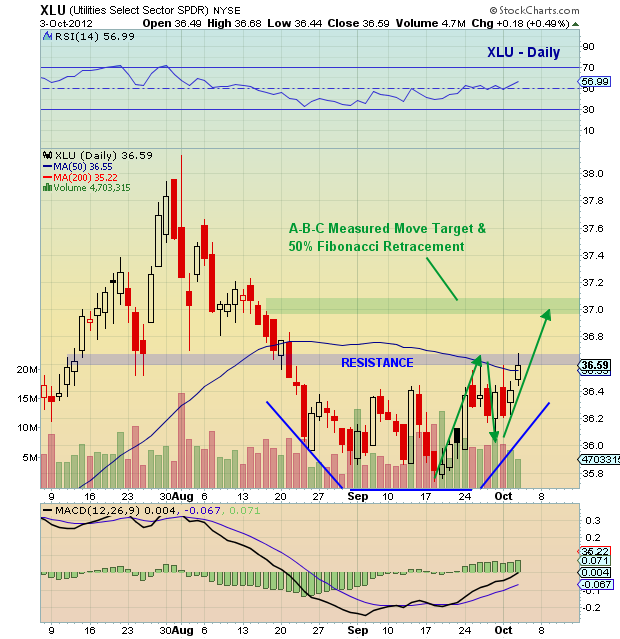
Task: Click the candlestick icon before XLU (Daily)
Action: pos(47,155)
